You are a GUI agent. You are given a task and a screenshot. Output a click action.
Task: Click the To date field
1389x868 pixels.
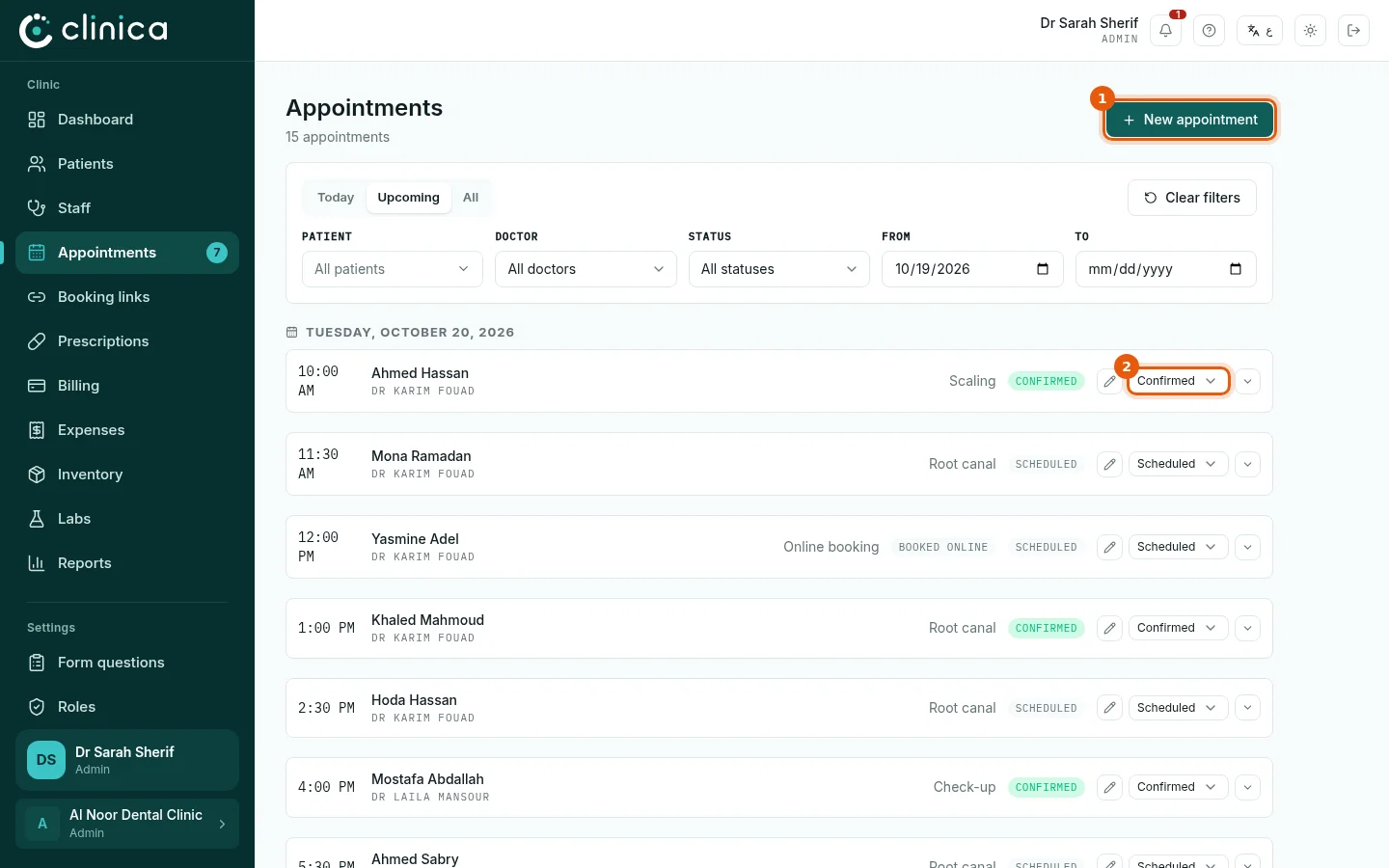coord(1165,269)
